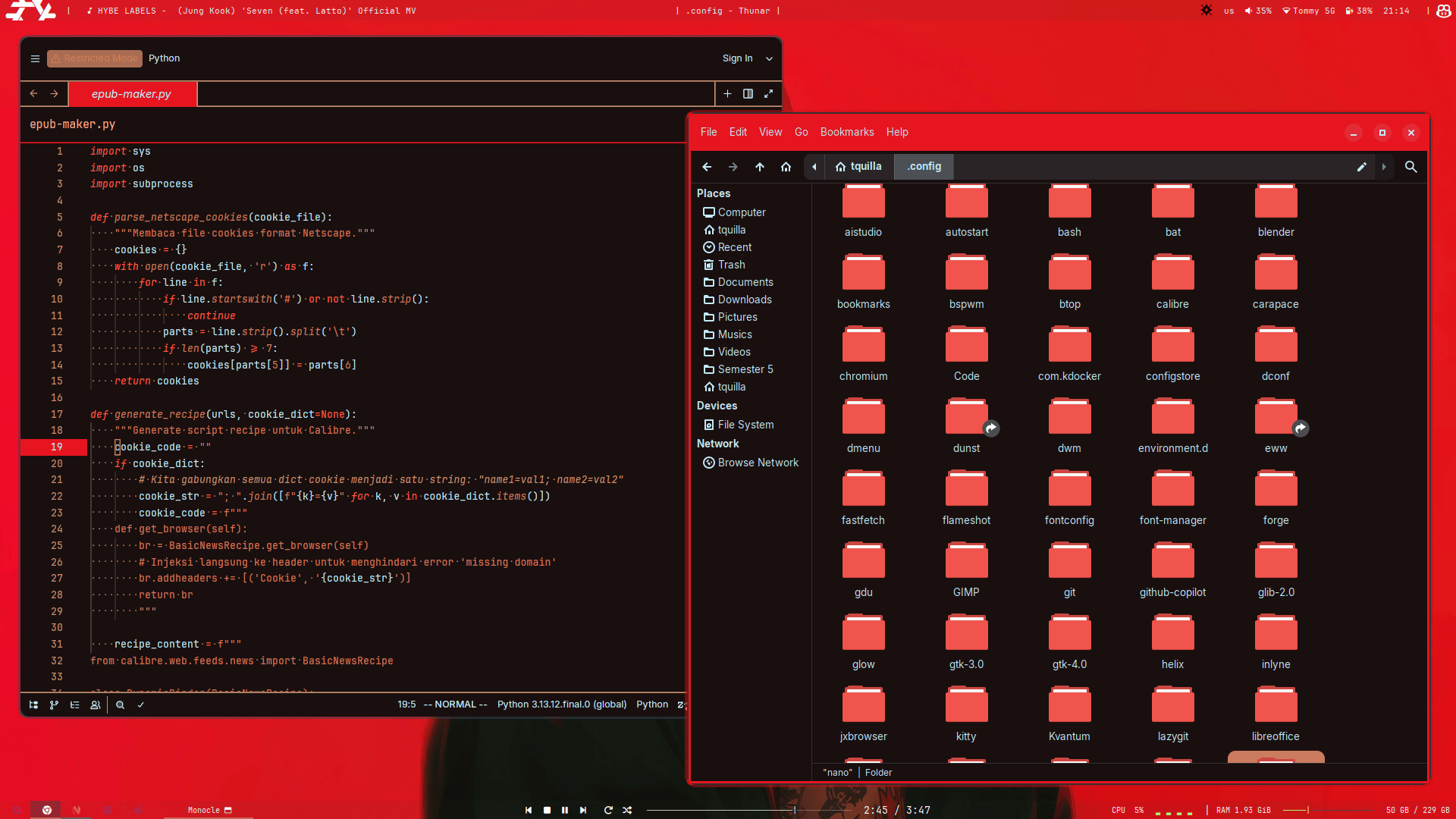The height and width of the screenshot is (819, 1456).
Task: Toggle repeat in the music player bar
Action: click(608, 810)
